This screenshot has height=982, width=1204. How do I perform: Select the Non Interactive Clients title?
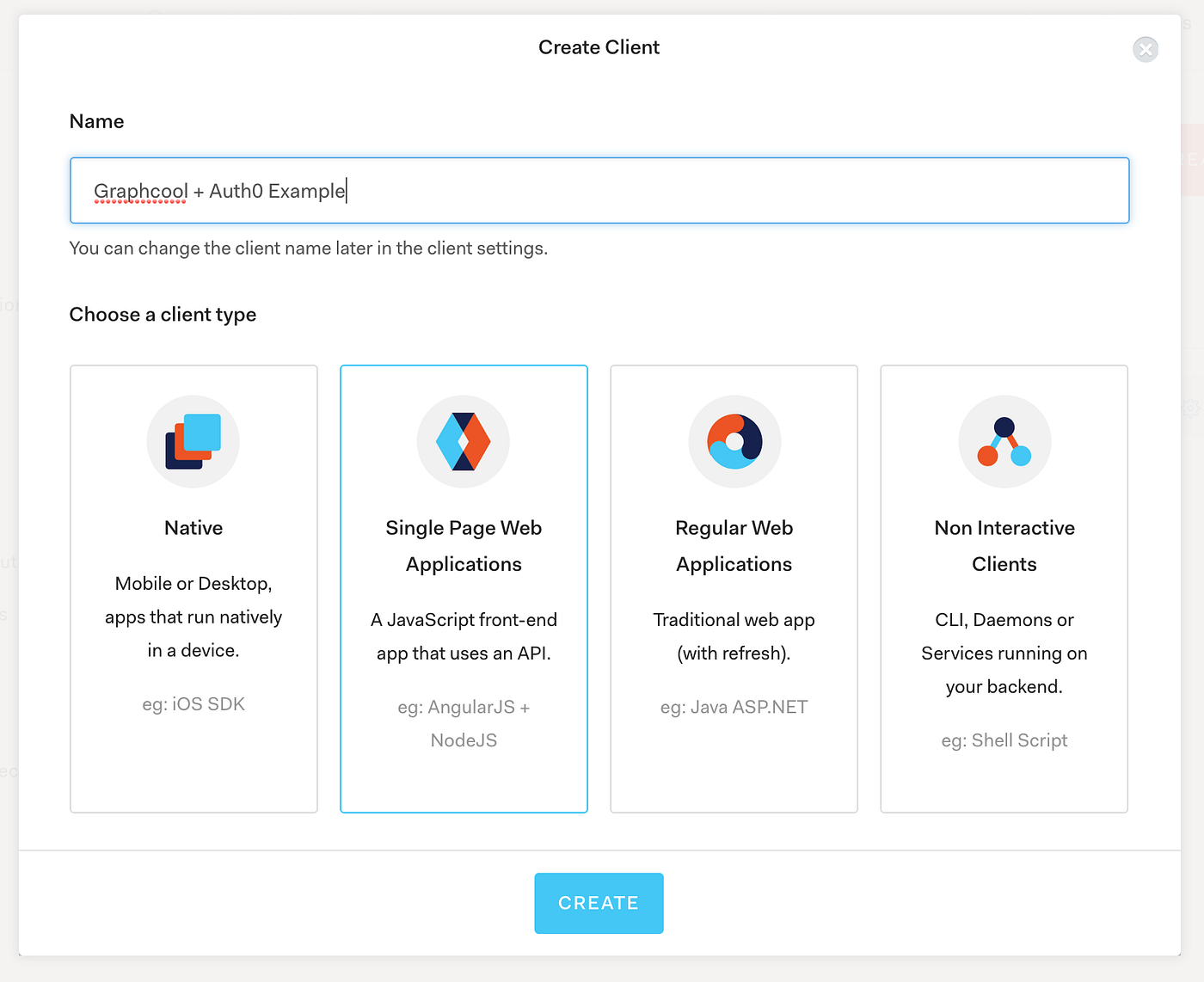coord(1004,546)
